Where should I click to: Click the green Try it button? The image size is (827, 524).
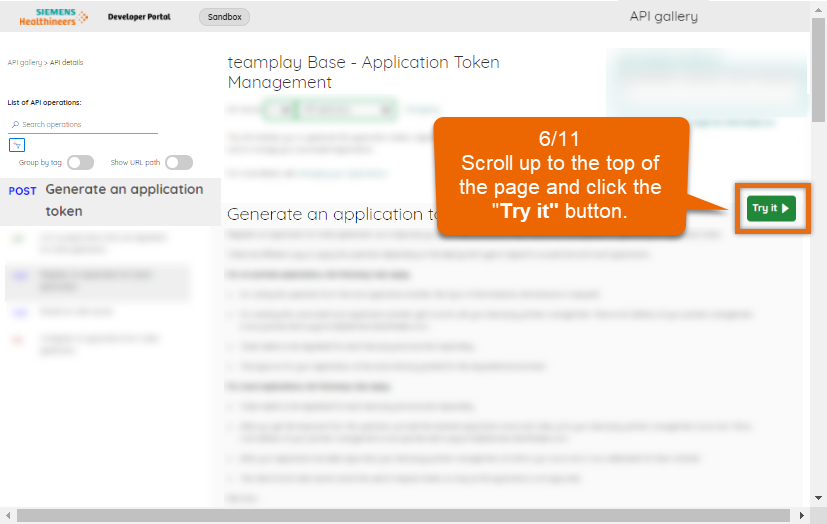point(771,208)
